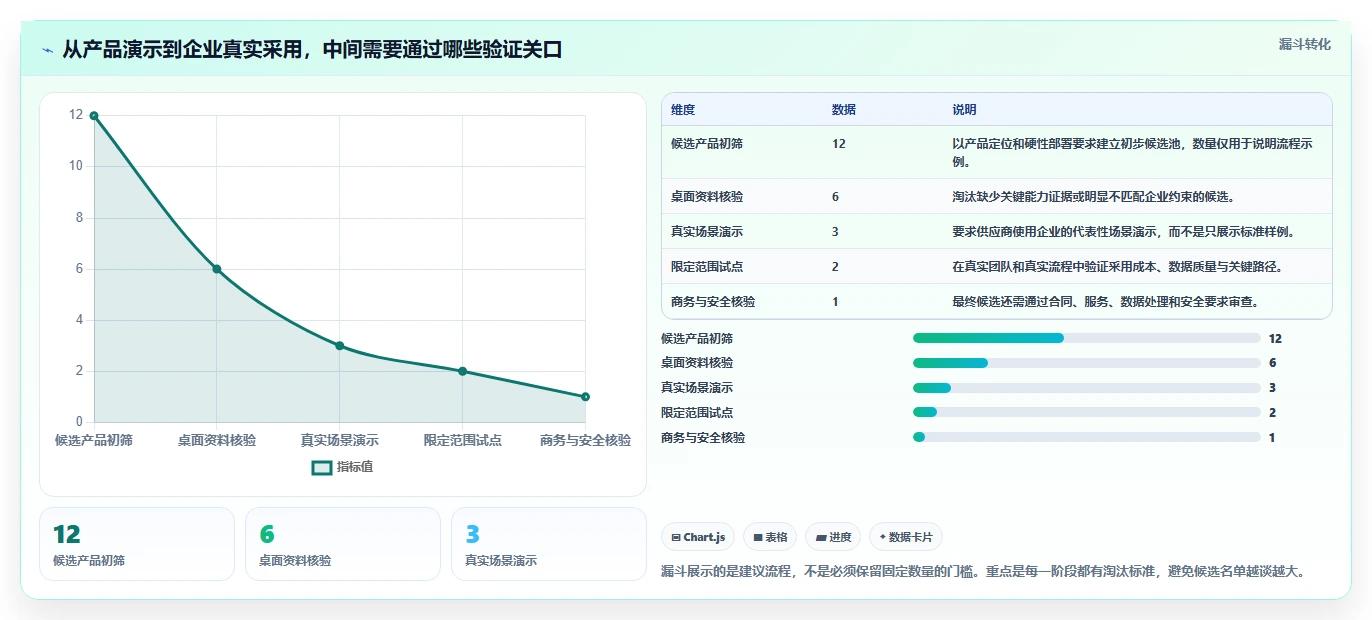Viewport: 1372px width, 620px height.
Task: Click the 指标值 legend label
Action: click(355, 467)
